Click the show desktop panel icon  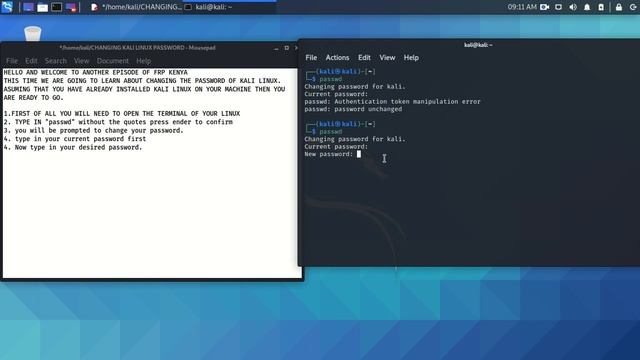point(28,7)
